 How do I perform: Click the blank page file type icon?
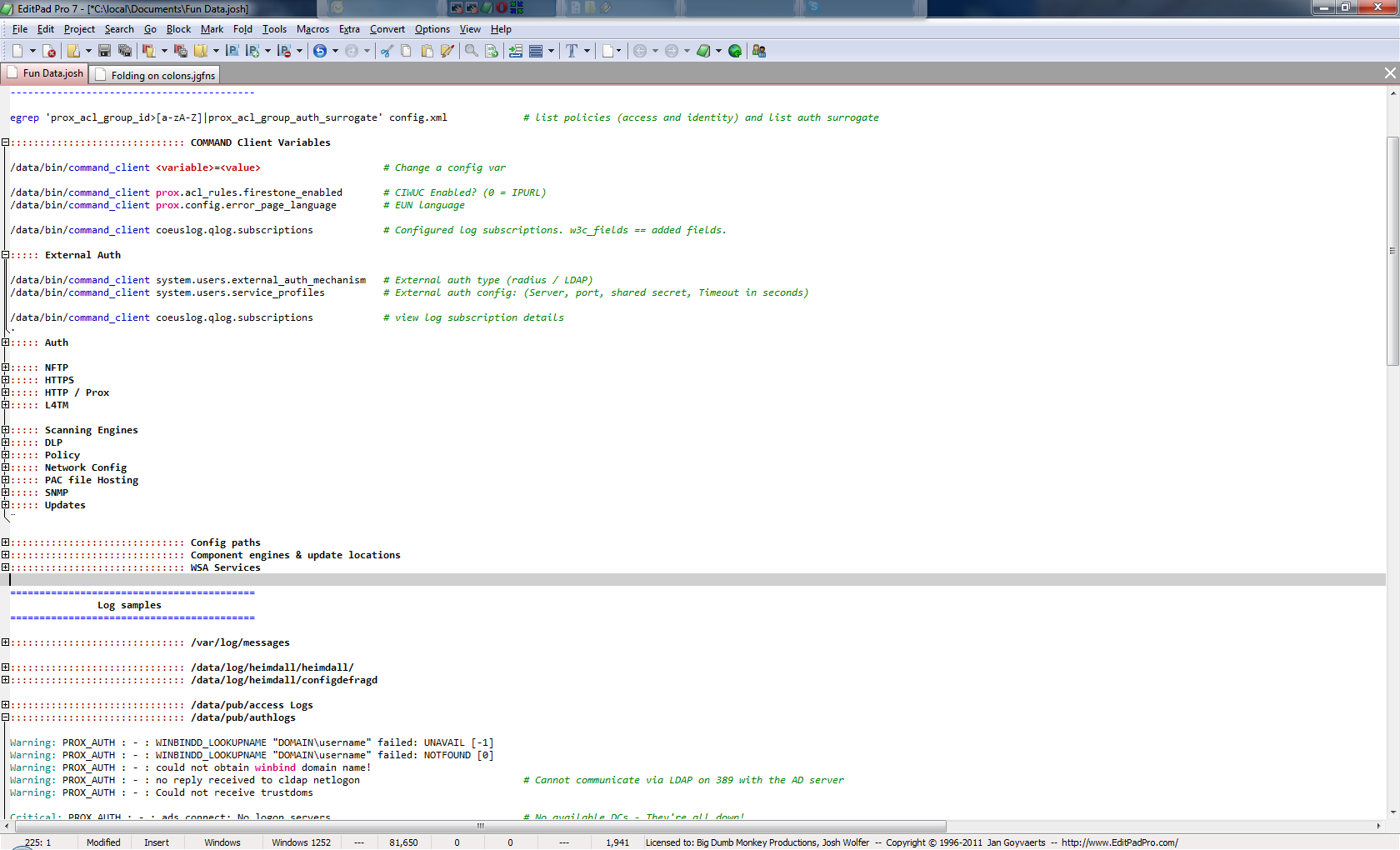coord(607,51)
